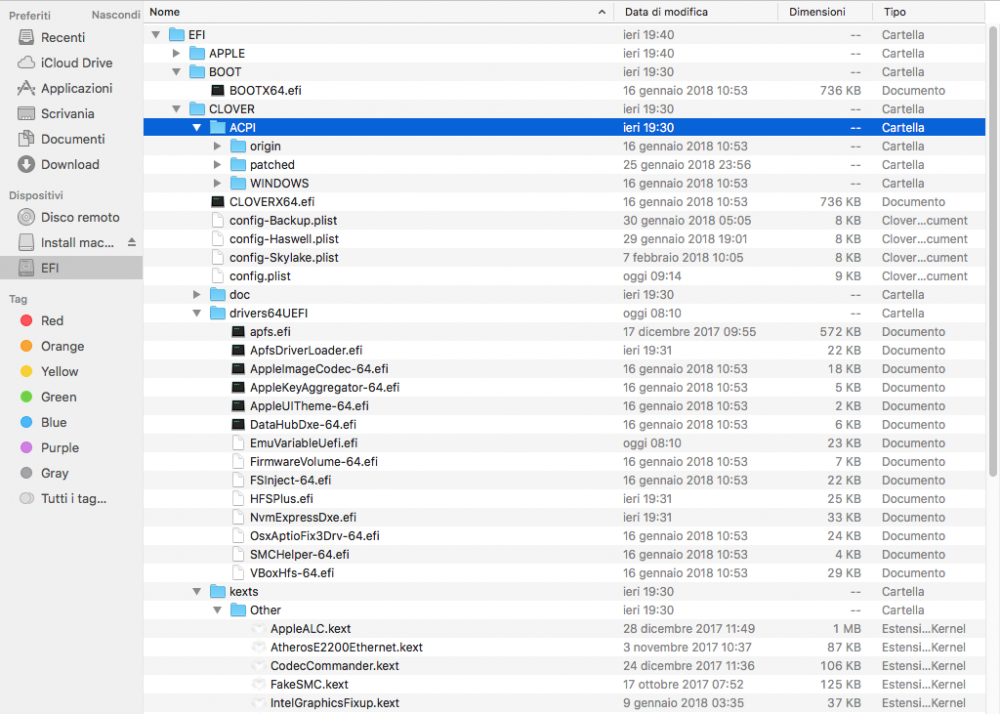Viewport: 1000px width, 714px height.
Task: Click Nascondi to hide Preferiti
Action: pos(115,15)
